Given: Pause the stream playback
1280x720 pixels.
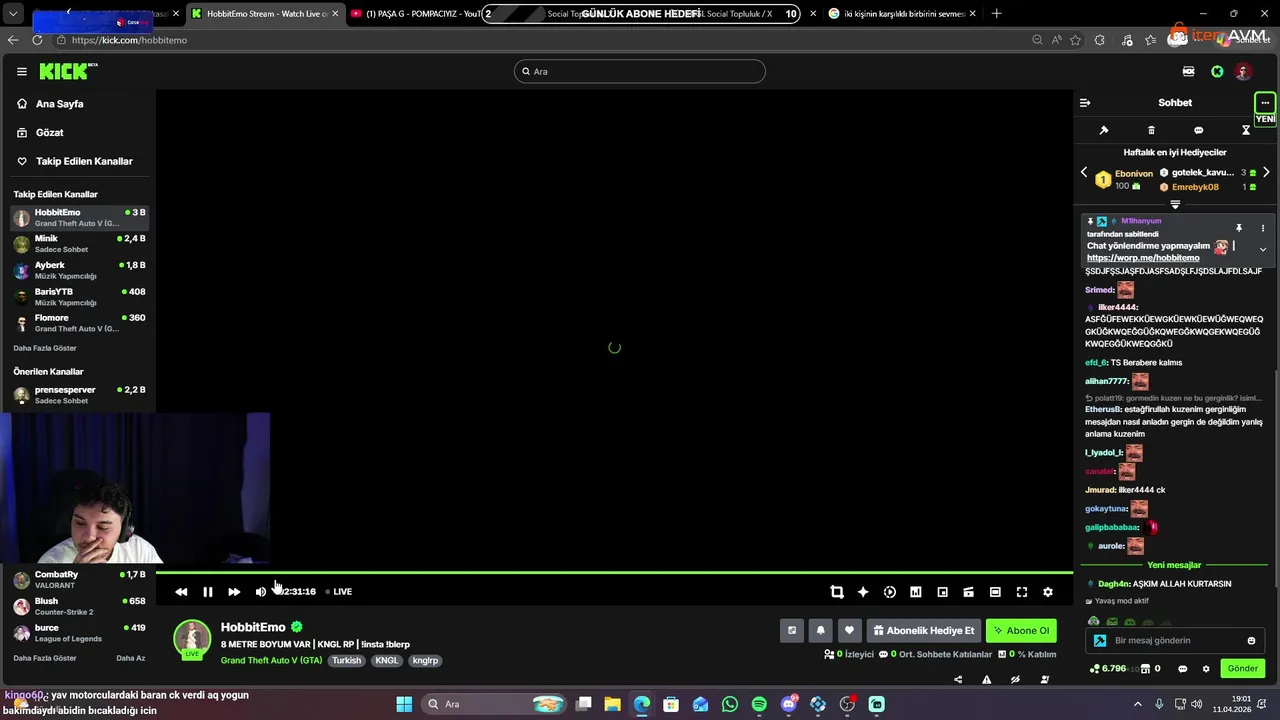Looking at the screenshot, I should coord(208,592).
